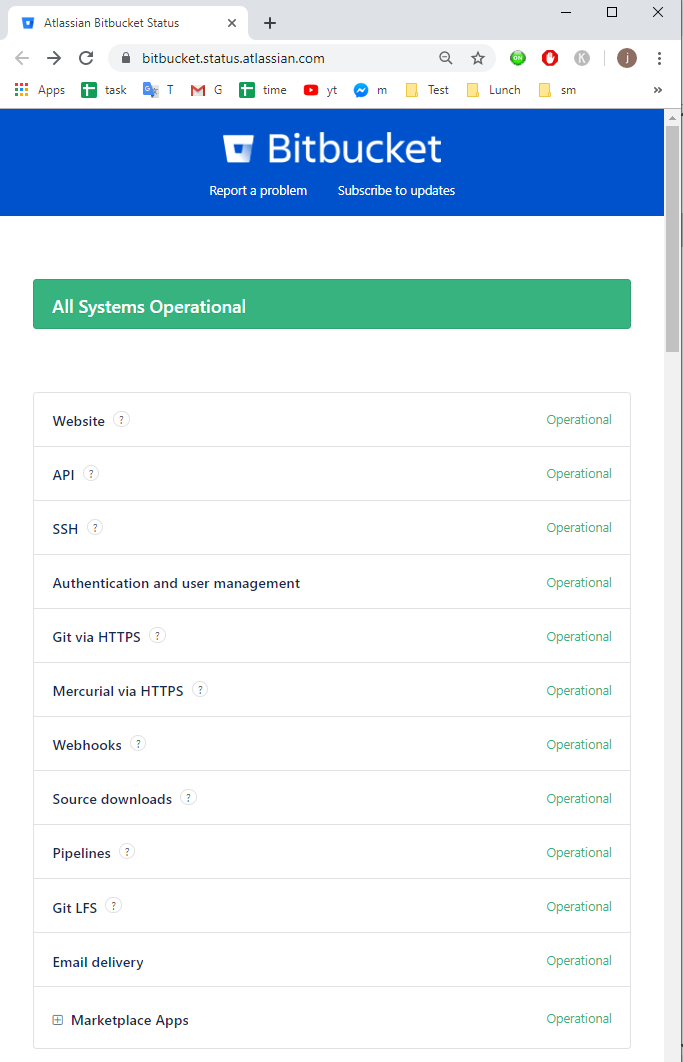Open the Gmail 'G' bookmark
683x1062 pixels.
point(207,90)
